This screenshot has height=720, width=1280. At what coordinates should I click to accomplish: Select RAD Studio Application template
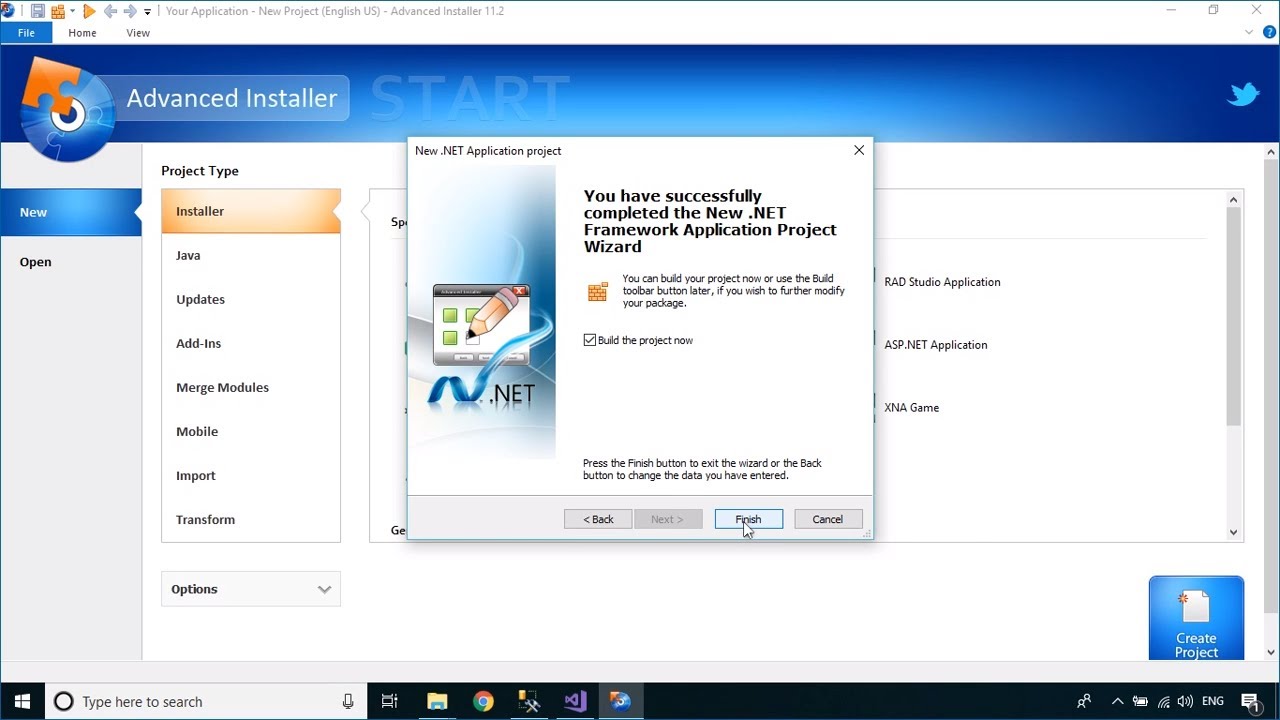(942, 282)
